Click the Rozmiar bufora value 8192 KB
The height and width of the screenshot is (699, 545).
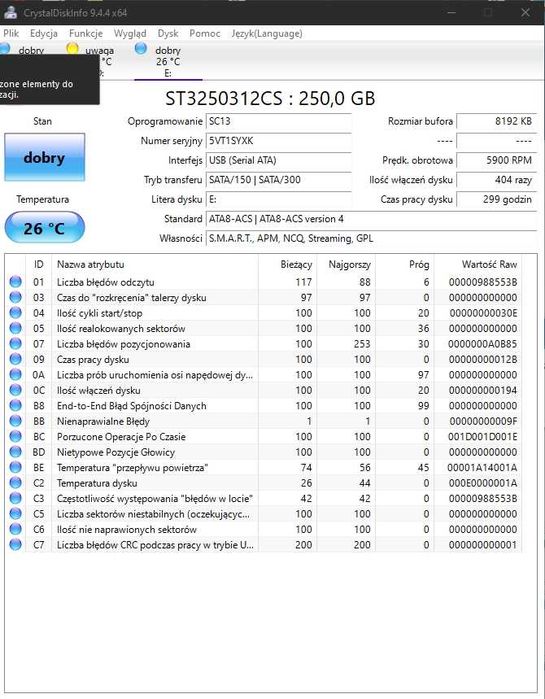click(x=496, y=121)
